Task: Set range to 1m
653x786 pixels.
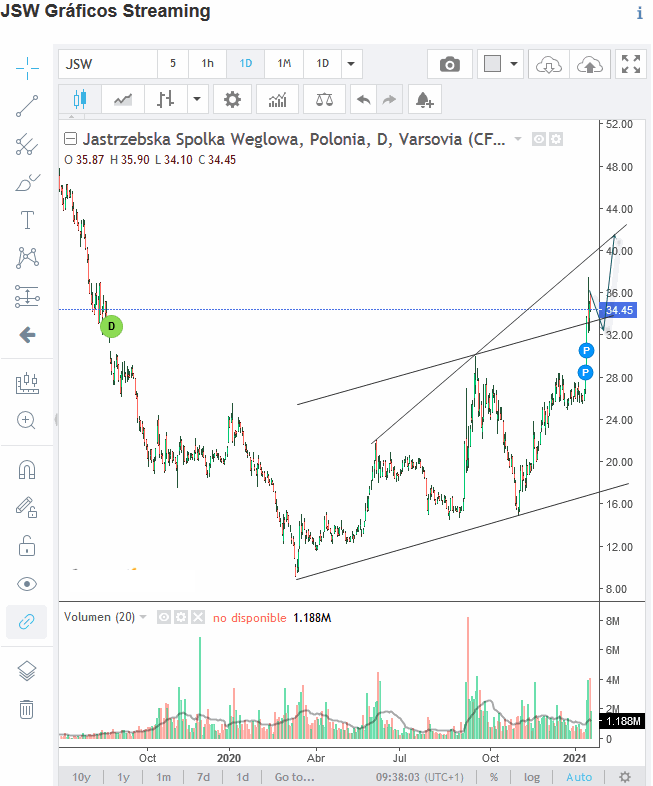Action: click(163, 777)
